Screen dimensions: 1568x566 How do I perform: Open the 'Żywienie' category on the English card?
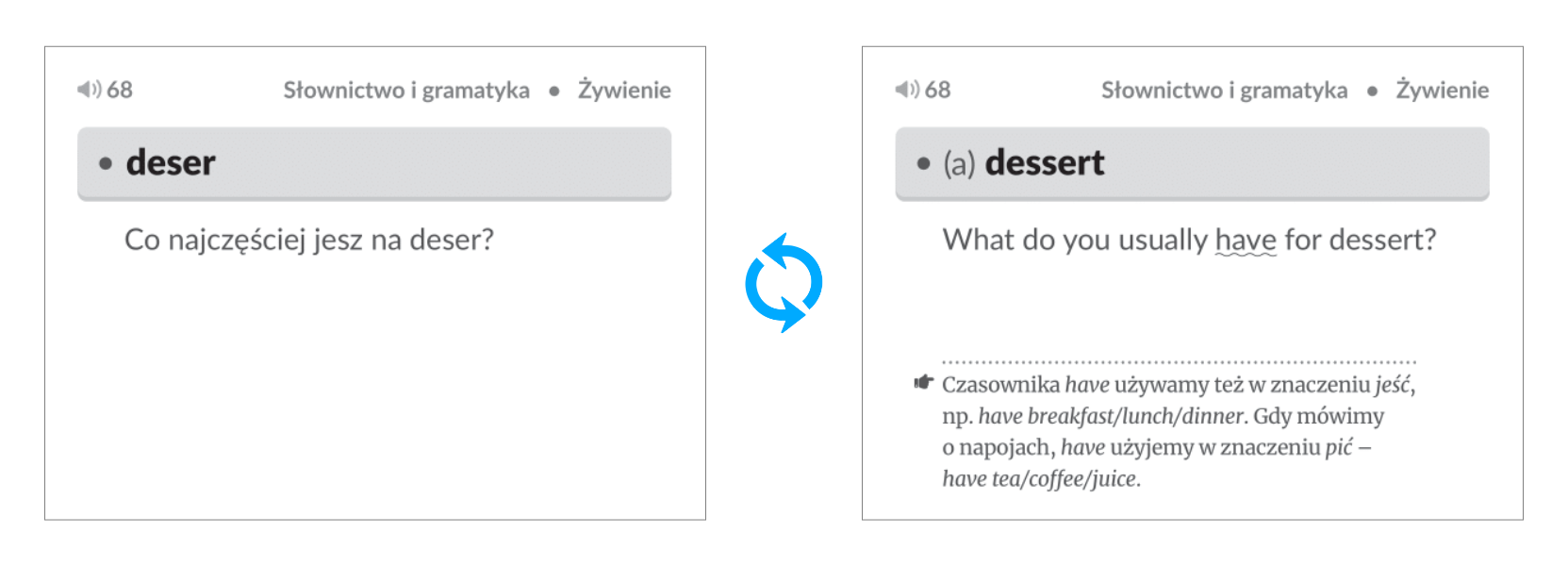[1442, 91]
